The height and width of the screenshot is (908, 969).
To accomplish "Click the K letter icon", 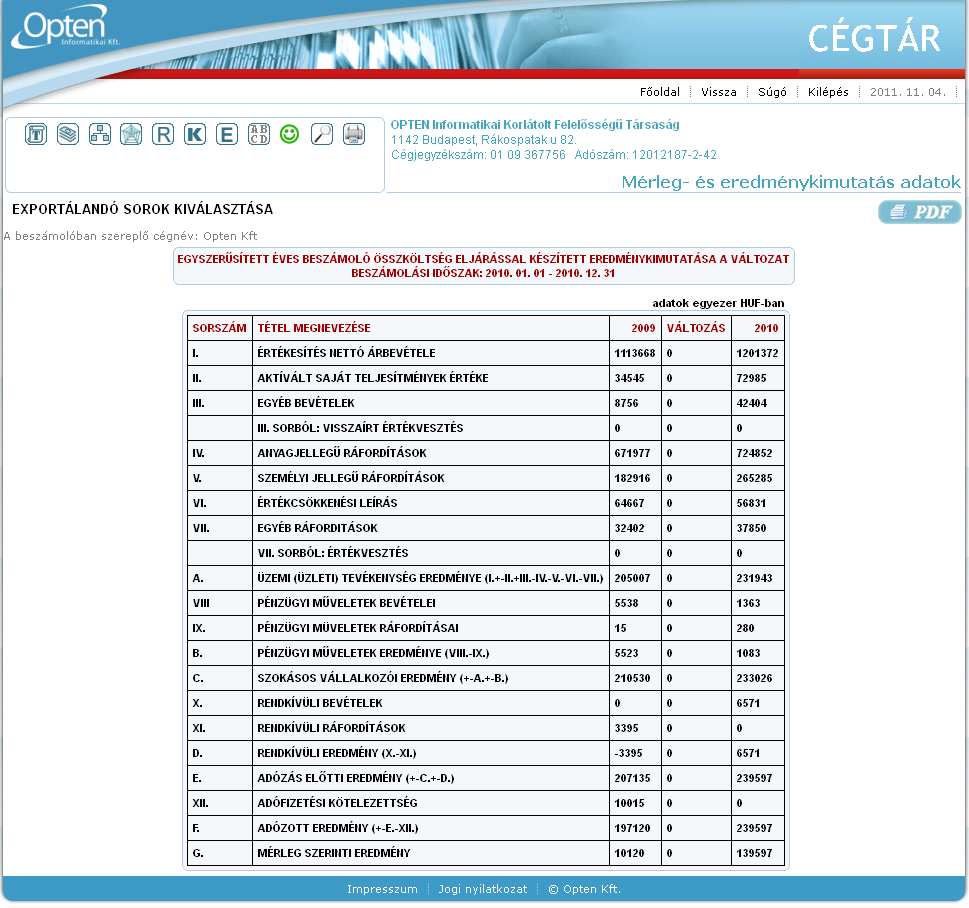I will (x=195, y=134).
